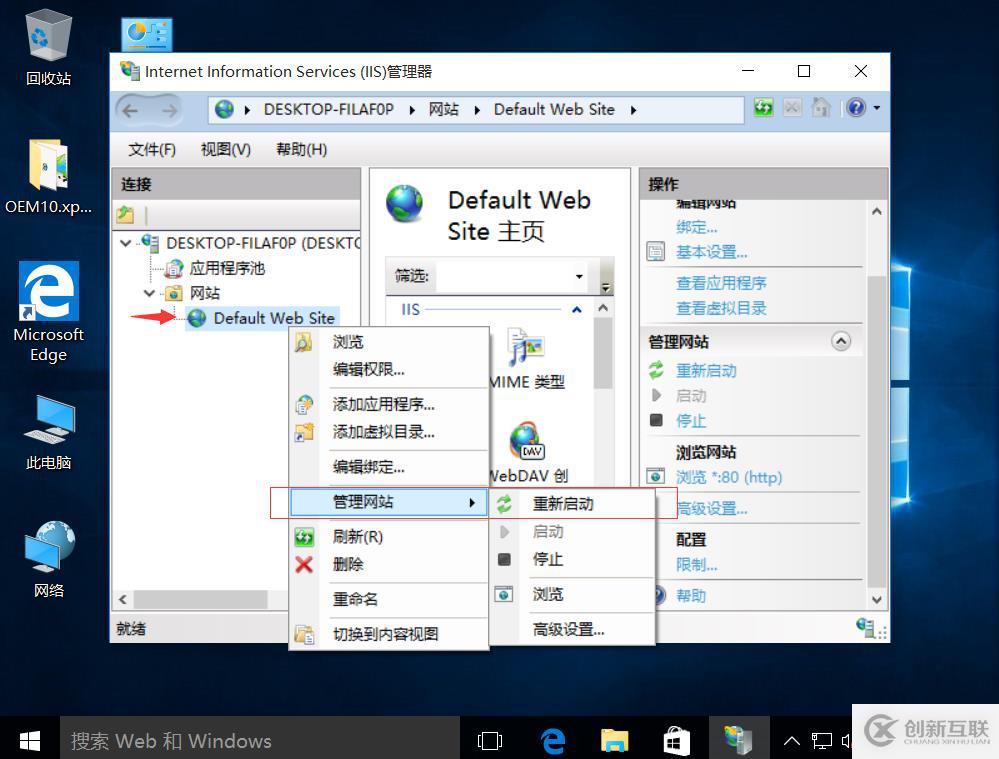Open File Explorer from the taskbar

614,741
